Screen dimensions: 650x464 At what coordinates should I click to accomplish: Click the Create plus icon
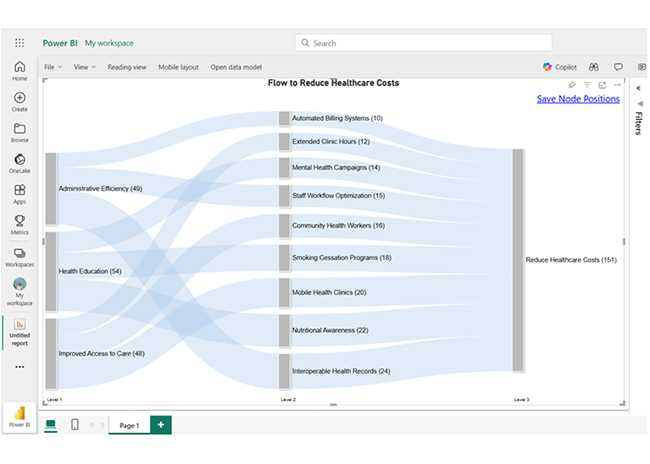click(x=19, y=101)
